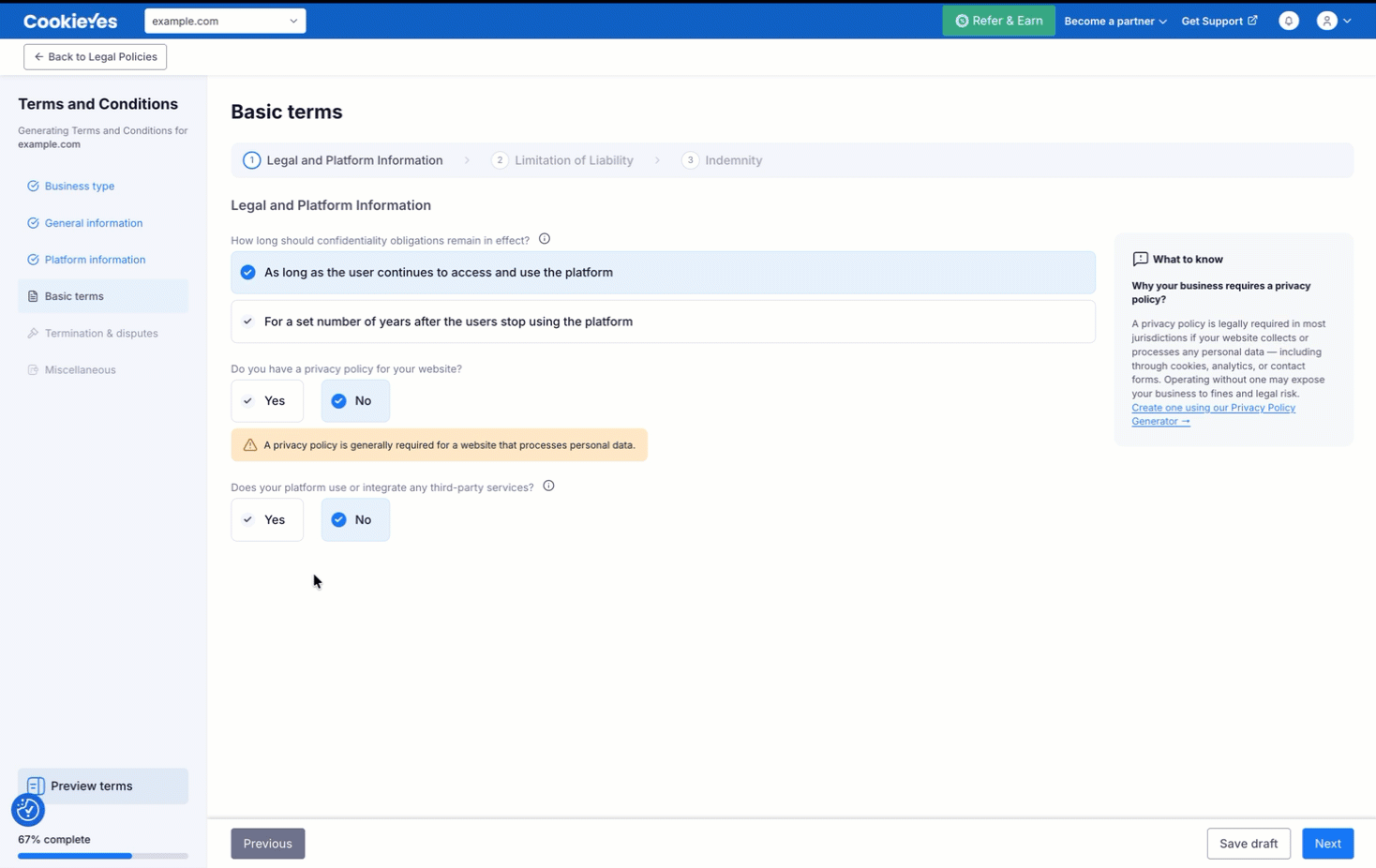This screenshot has height=868, width=1376.
Task: Click the info icon beside third-party services question
Action: (x=548, y=486)
